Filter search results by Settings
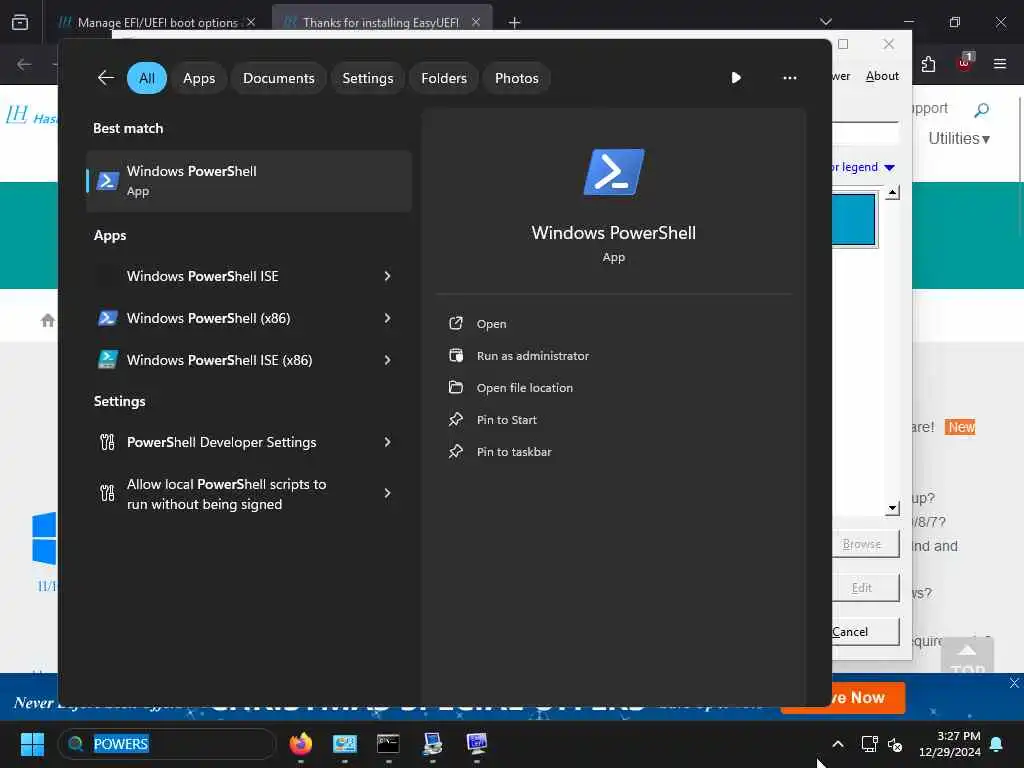 [368, 78]
